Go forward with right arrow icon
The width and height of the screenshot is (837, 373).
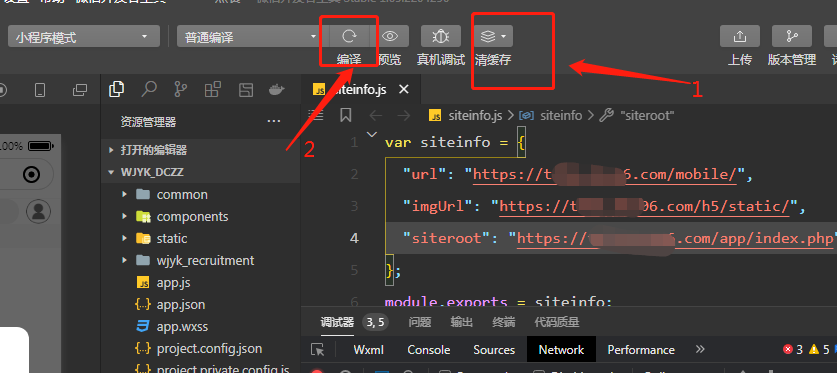click(404, 115)
